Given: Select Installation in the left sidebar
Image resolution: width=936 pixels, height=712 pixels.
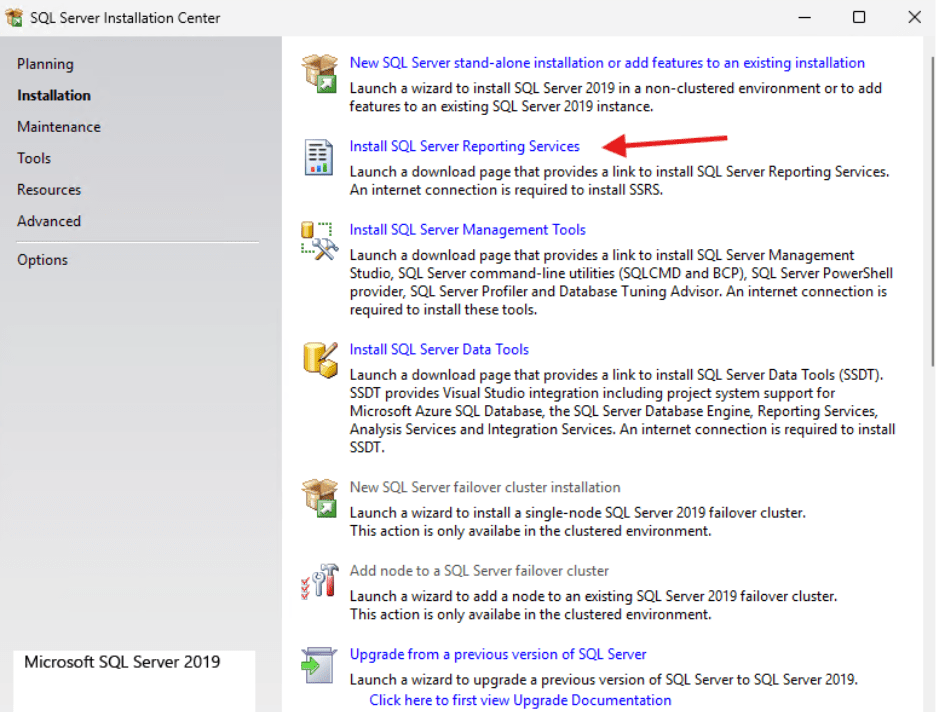Looking at the screenshot, I should pyautogui.click(x=54, y=96).
